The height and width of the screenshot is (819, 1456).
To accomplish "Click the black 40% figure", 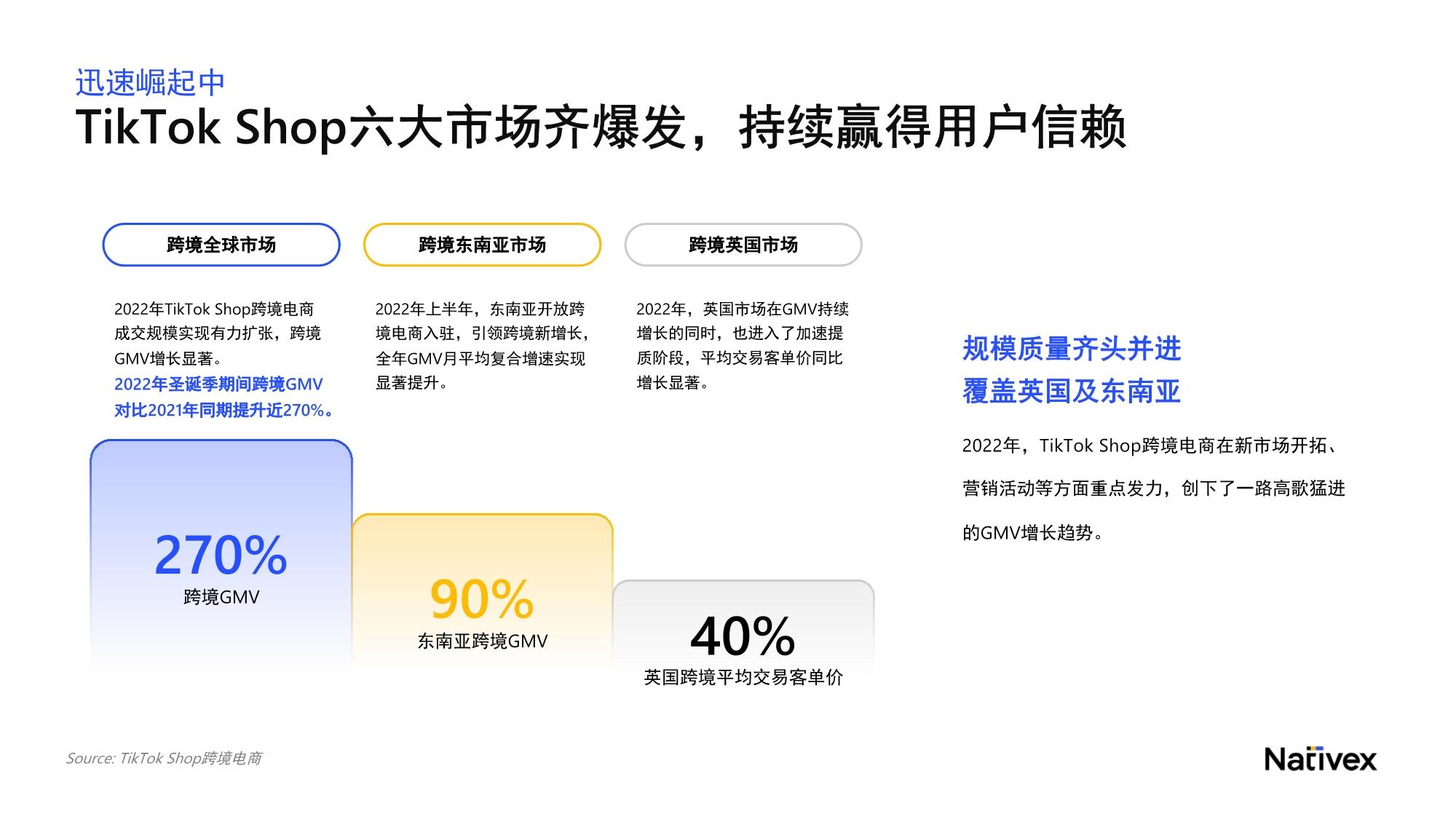I will click(x=743, y=636).
